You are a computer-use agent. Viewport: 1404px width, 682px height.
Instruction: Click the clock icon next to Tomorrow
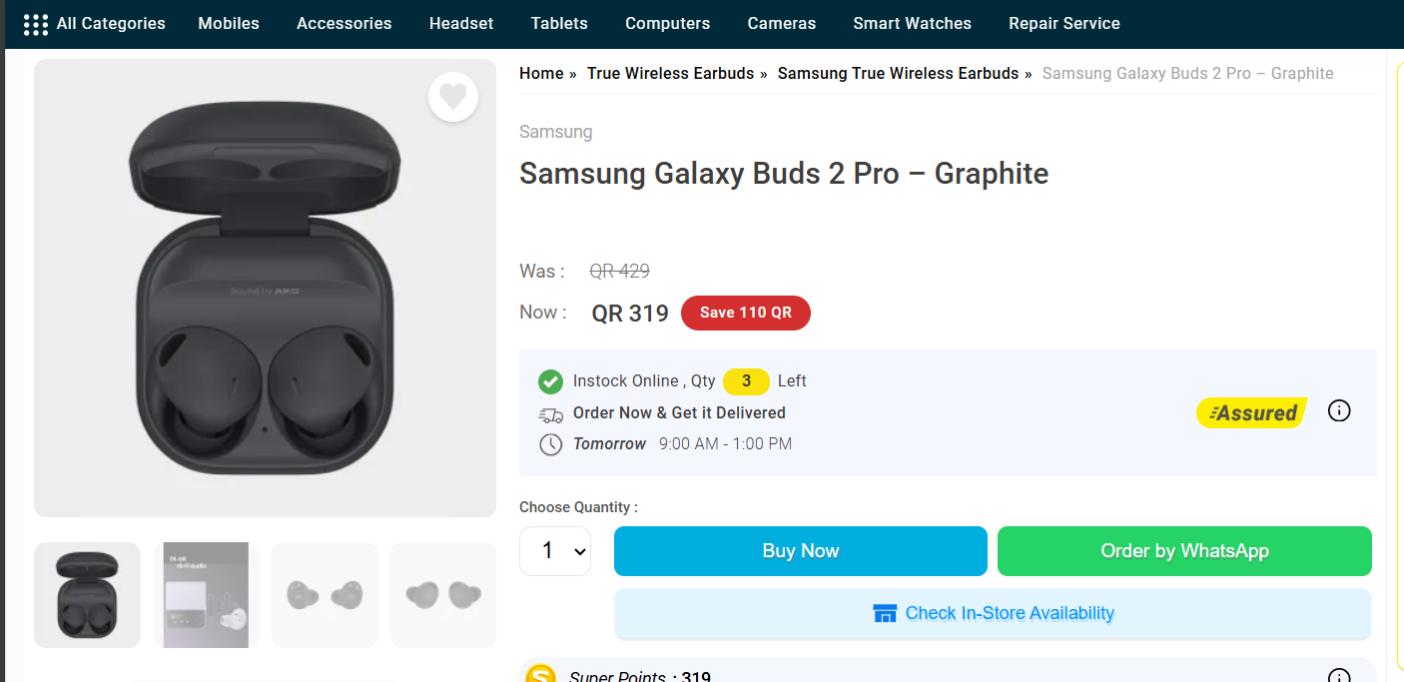coord(552,443)
